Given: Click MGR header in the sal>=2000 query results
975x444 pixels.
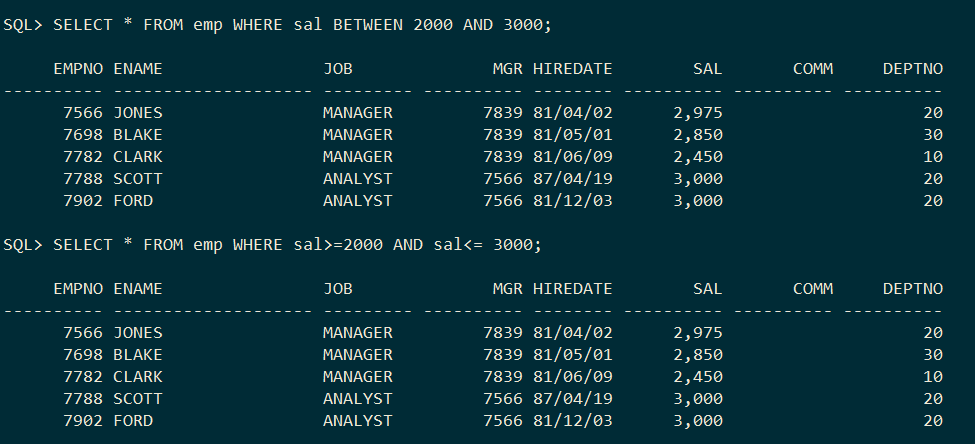Looking at the screenshot, I should (x=507, y=289).
